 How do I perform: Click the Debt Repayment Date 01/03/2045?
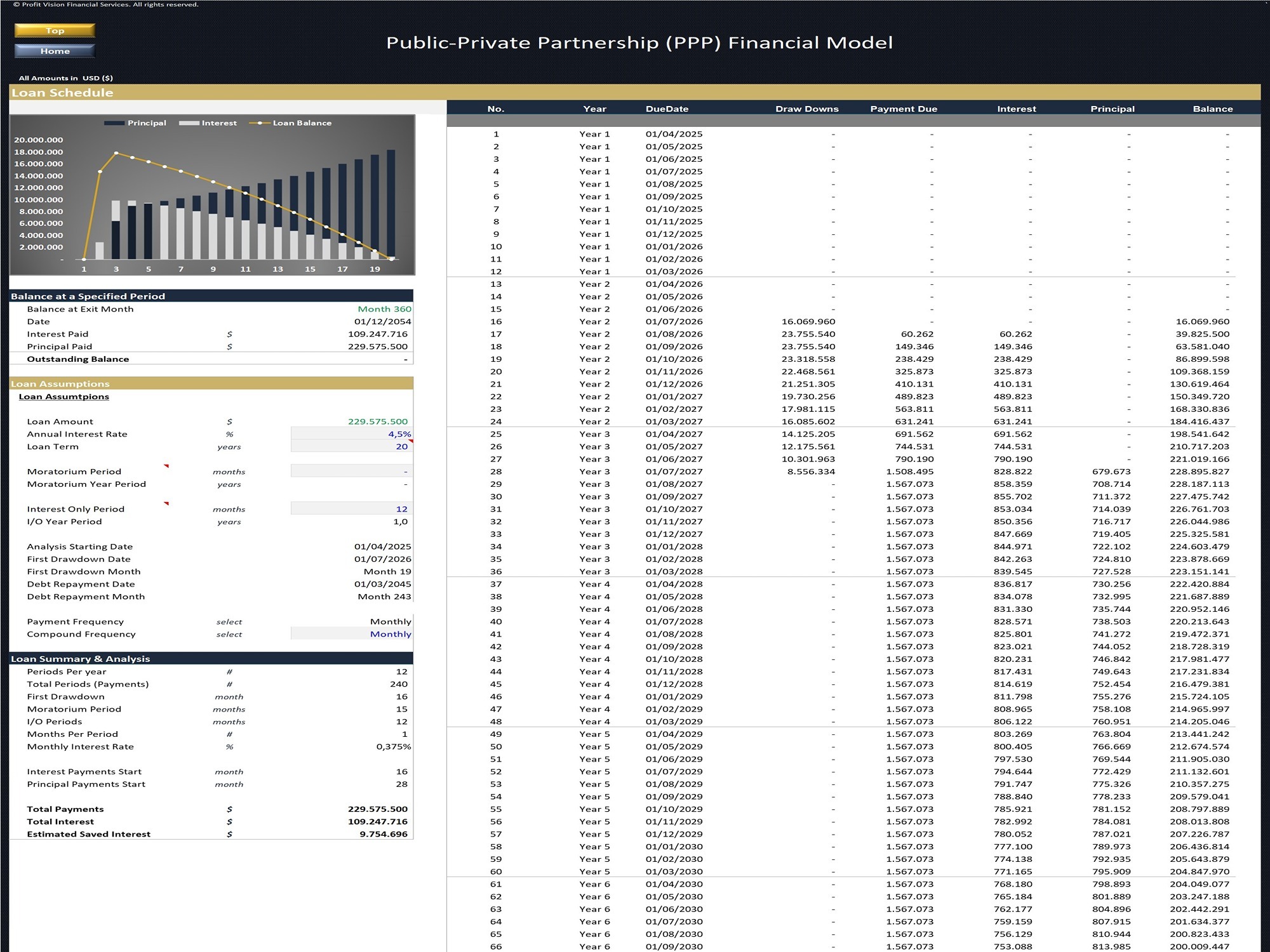[x=382, y=583]
